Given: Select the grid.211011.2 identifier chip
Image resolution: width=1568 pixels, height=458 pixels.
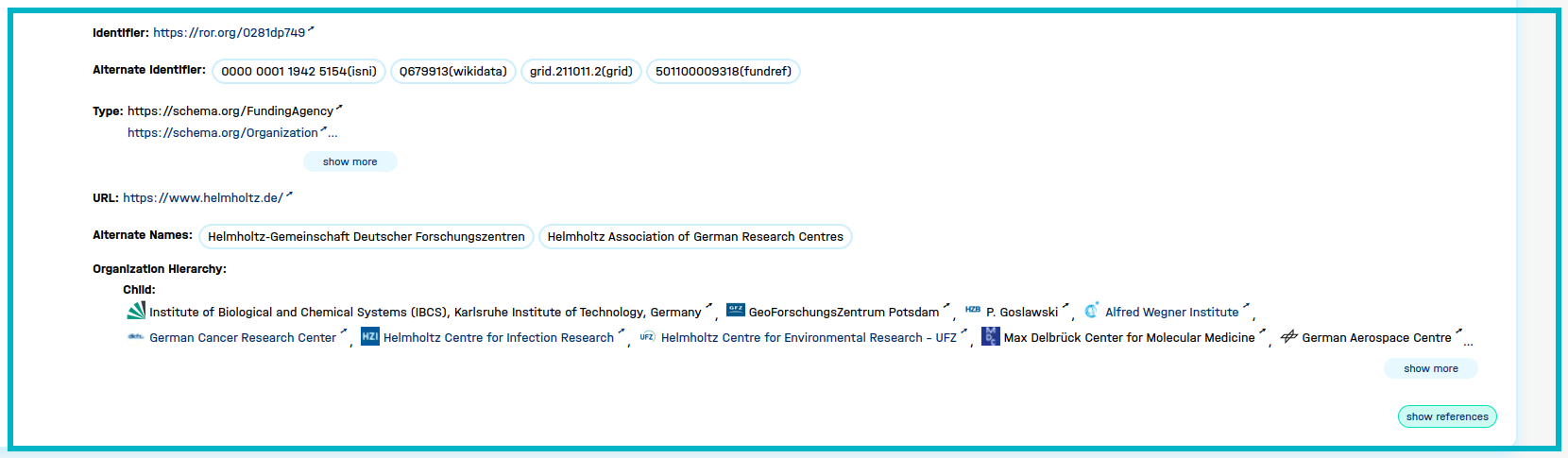Looking at the screenshot, I should click(x=581, y=71).
